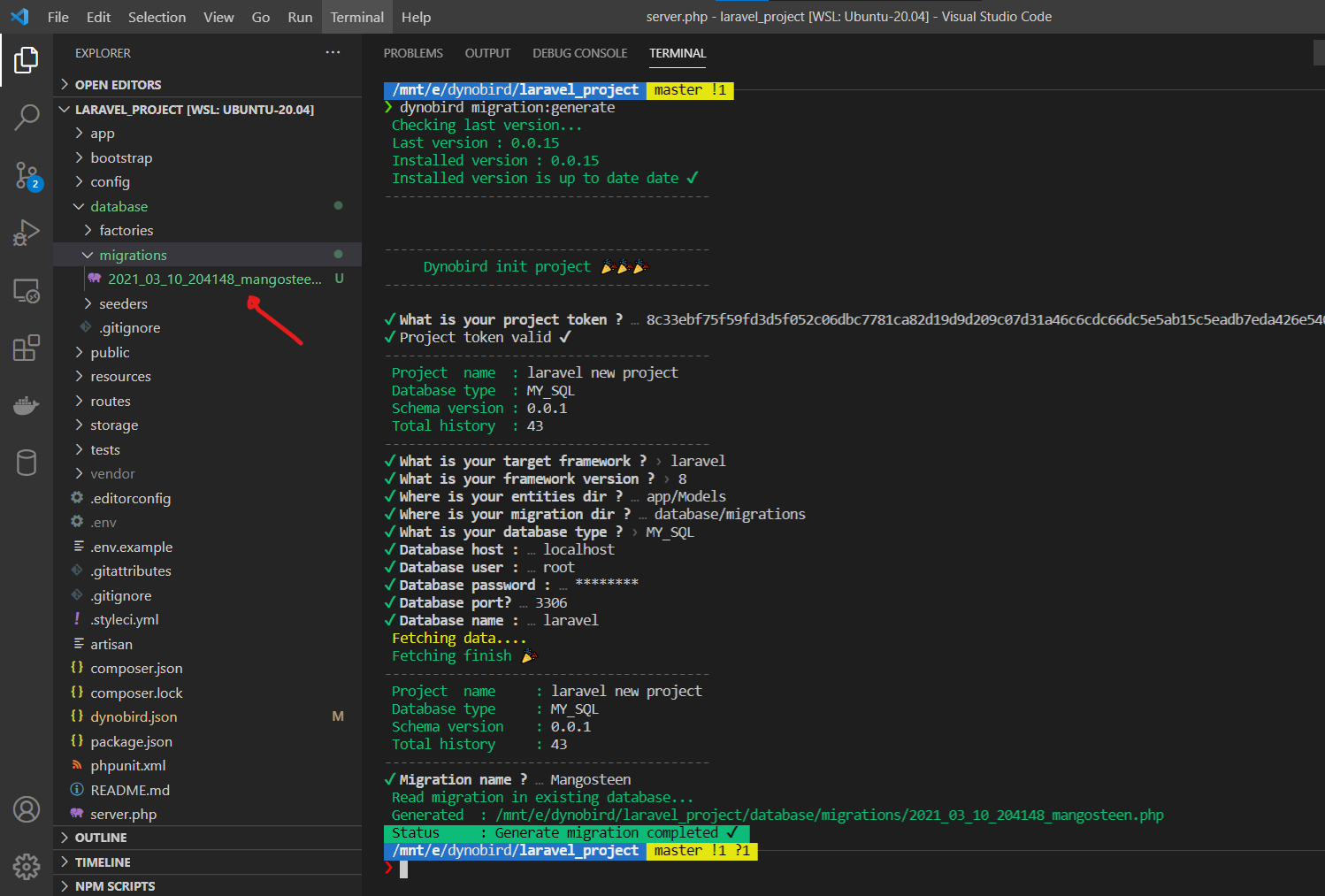Open the File menu
The height and width of the screenshot is (896, 1325).
pyautogui.click(x=58, y=17)
